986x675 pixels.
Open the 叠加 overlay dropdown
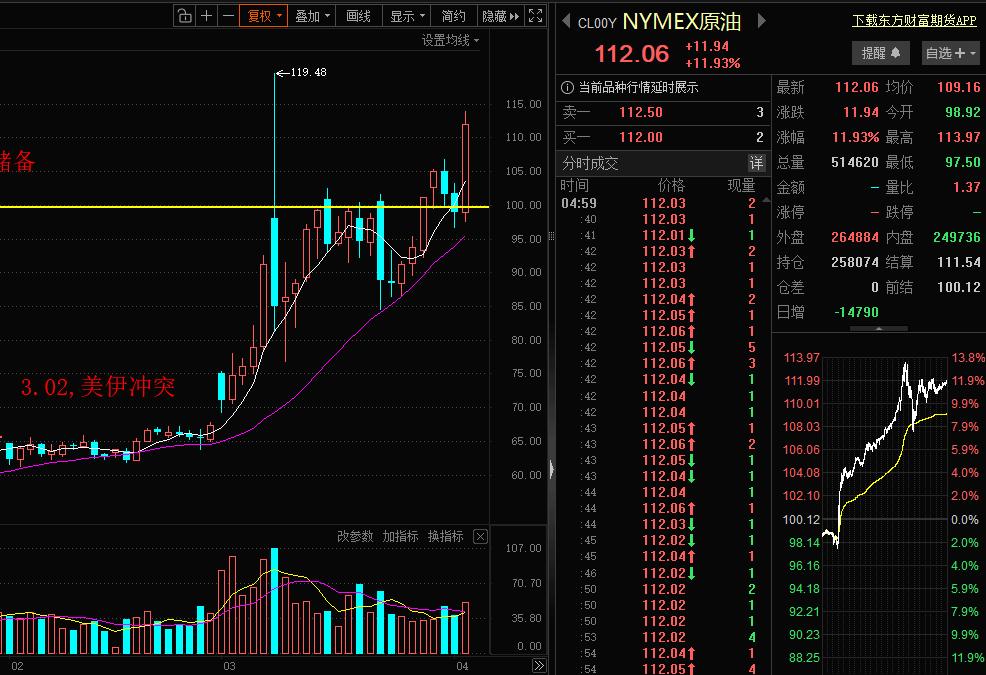312,16
